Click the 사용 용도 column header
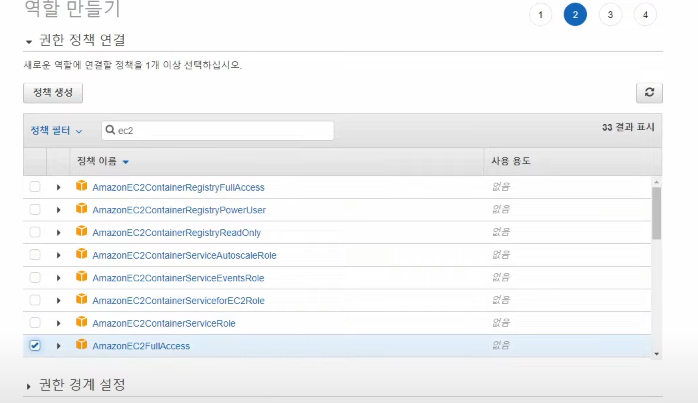Image resolution: width=698 pixels, height=403 pixels. click(511, 161)
